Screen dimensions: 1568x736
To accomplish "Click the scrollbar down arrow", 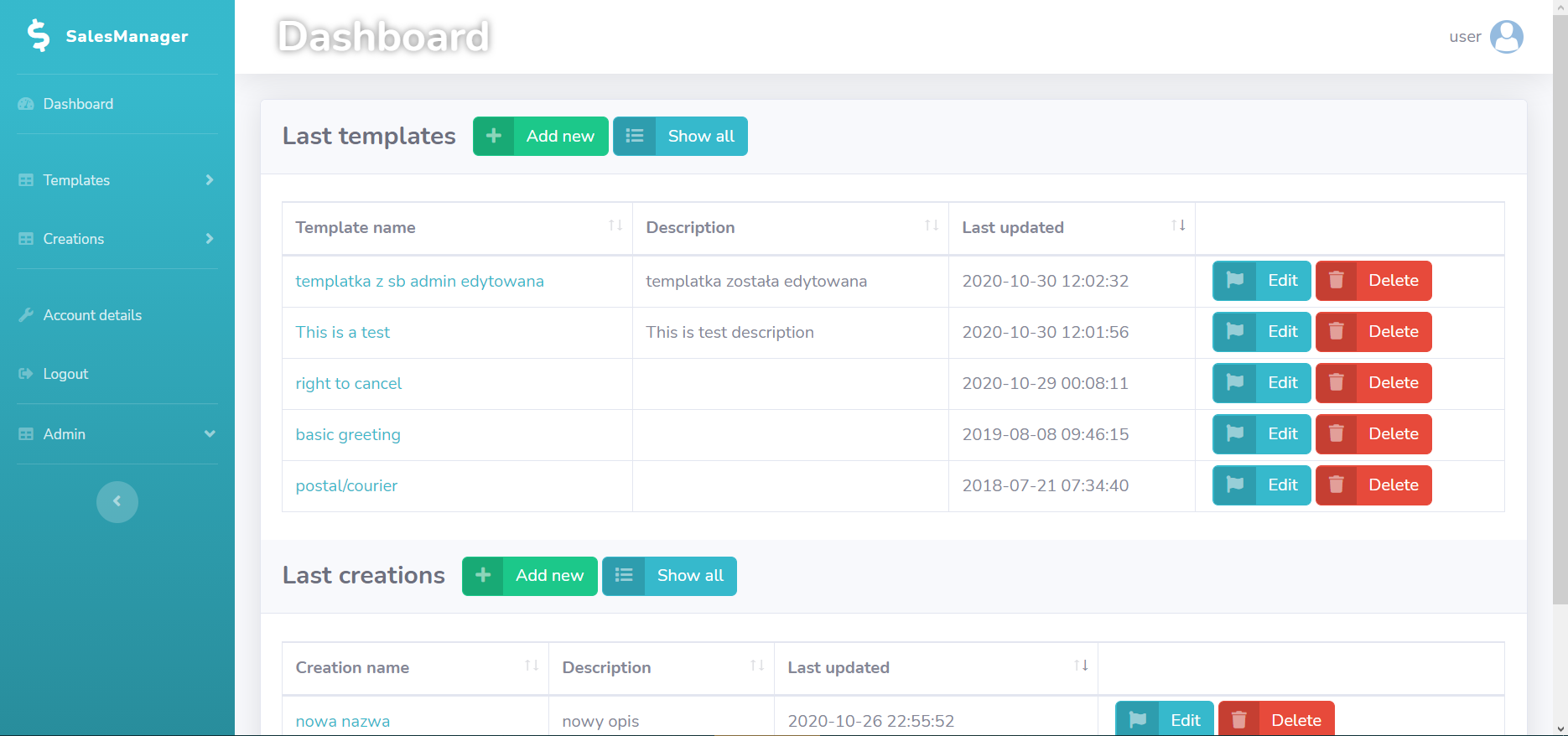I will [1560, 729].
